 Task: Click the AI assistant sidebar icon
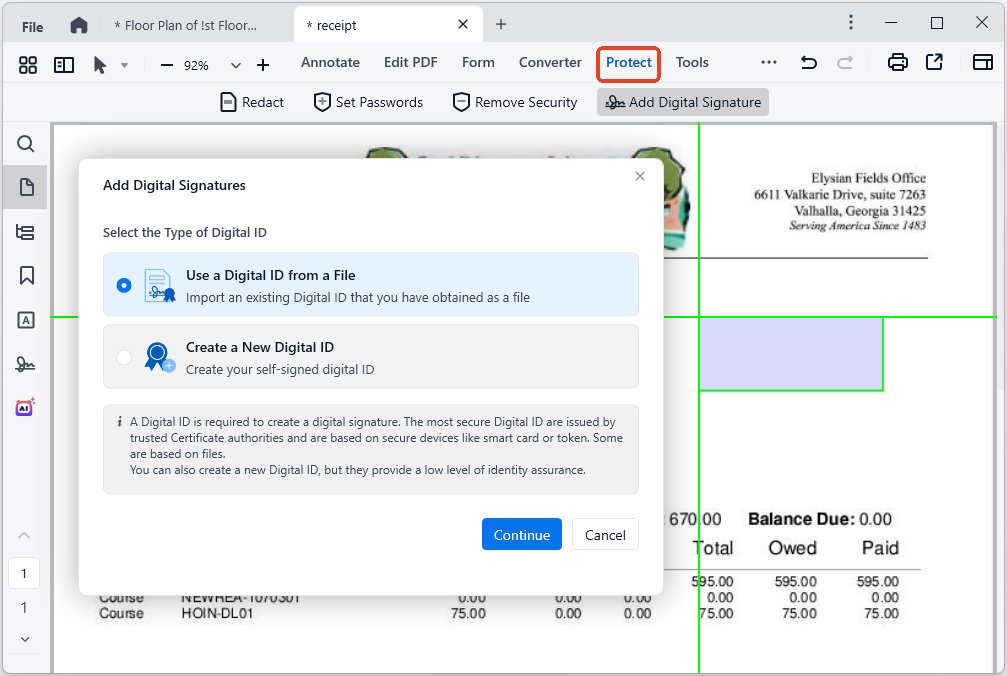point(26,408)
